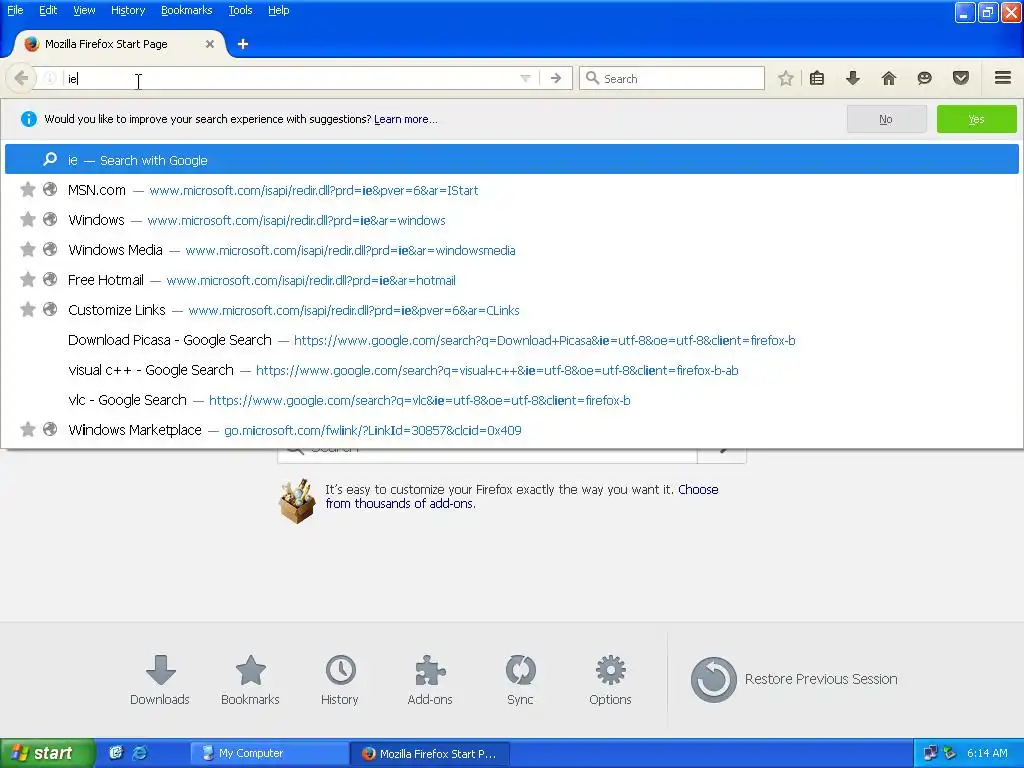Decline search suggestions with No button
The height and width of the screenshot is (768, 1024).
[886, 119]
